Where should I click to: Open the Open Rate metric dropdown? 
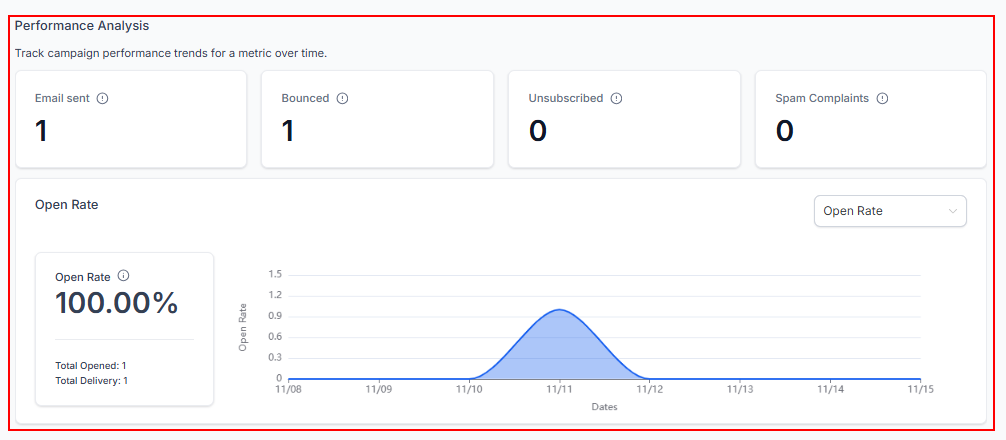click(890, 211)
